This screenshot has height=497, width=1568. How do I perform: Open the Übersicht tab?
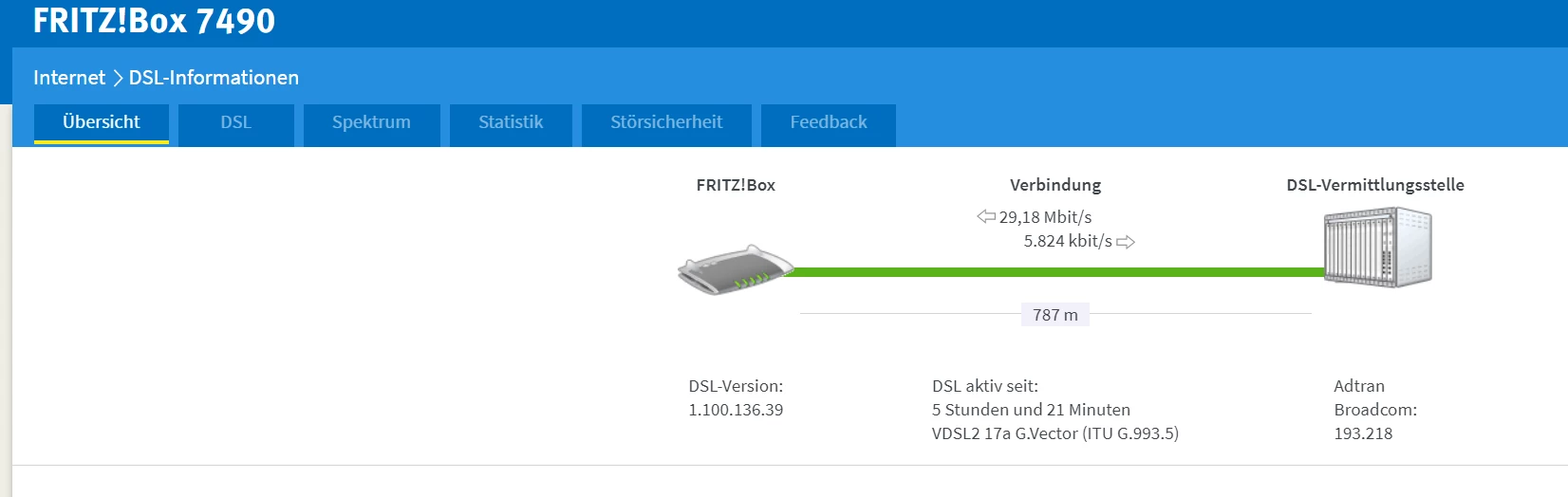[x=102, y=122]
